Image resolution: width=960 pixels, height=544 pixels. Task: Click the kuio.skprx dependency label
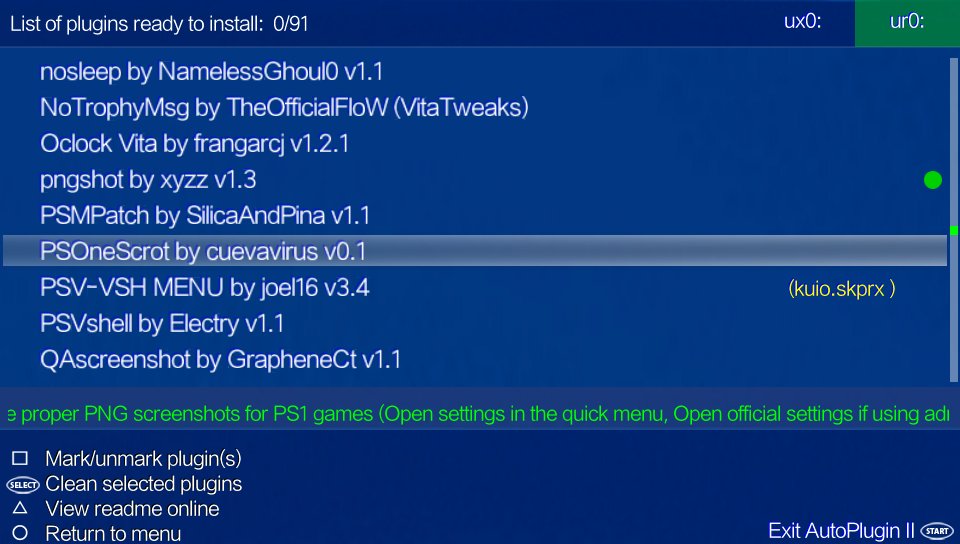(842, 288)
